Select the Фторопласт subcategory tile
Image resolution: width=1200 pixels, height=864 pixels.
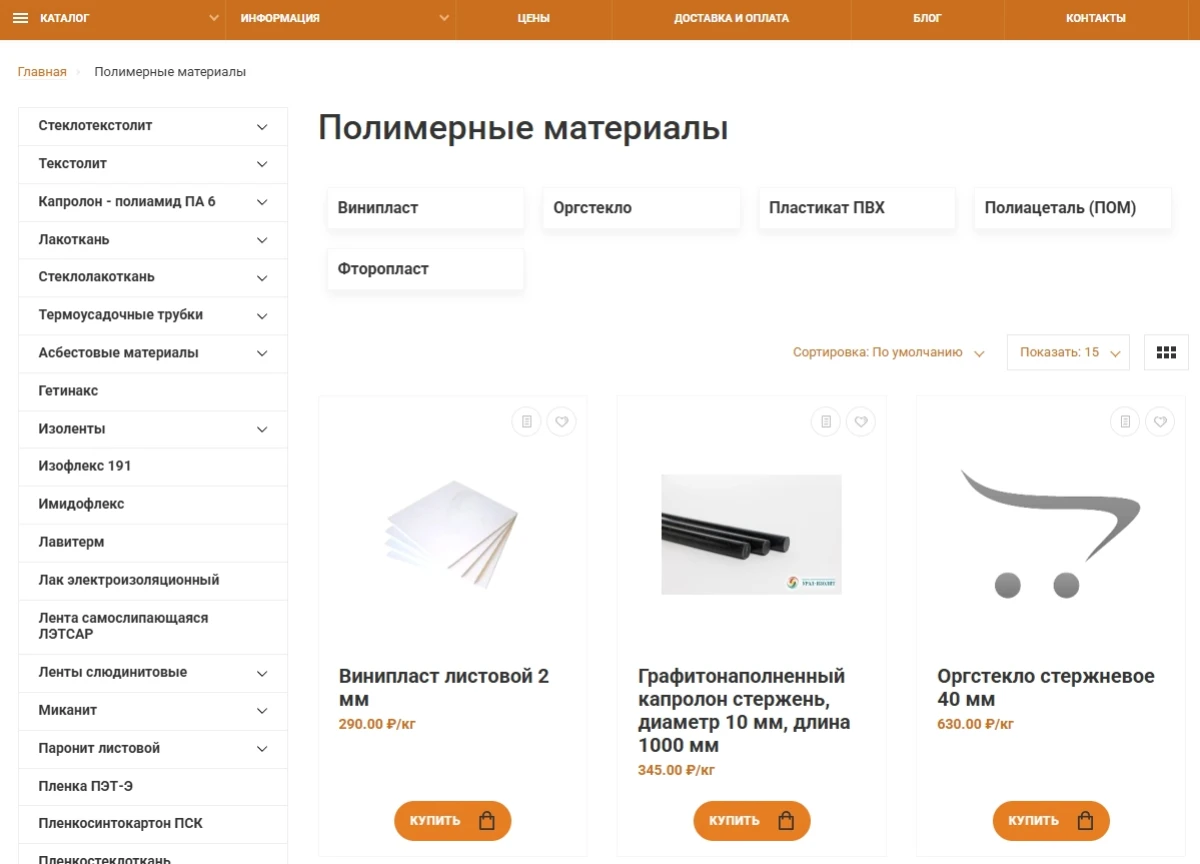pos(425,269)
